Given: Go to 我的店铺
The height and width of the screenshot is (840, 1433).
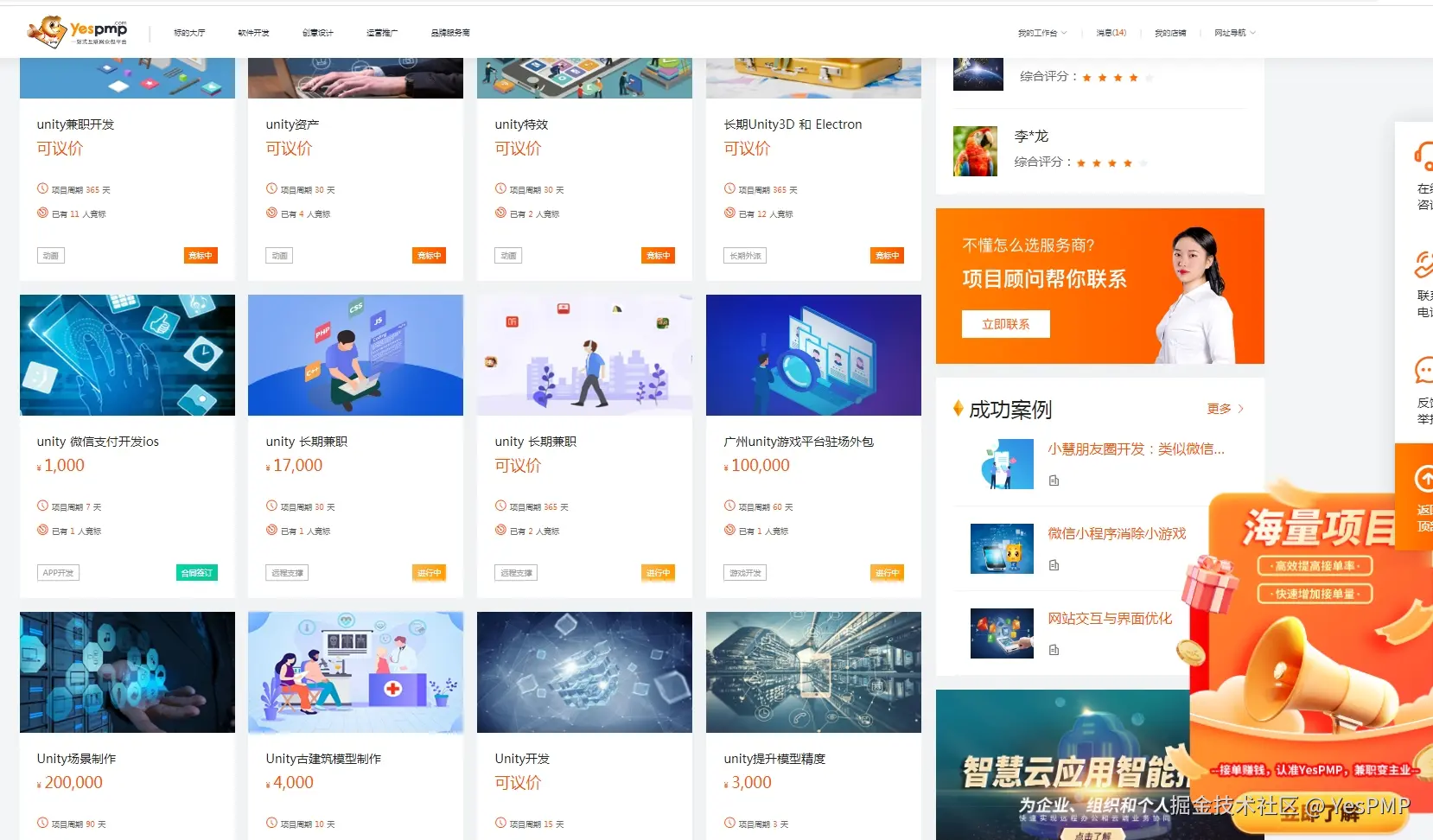Looking at the screenshot, I should (x=1170, y=33).
